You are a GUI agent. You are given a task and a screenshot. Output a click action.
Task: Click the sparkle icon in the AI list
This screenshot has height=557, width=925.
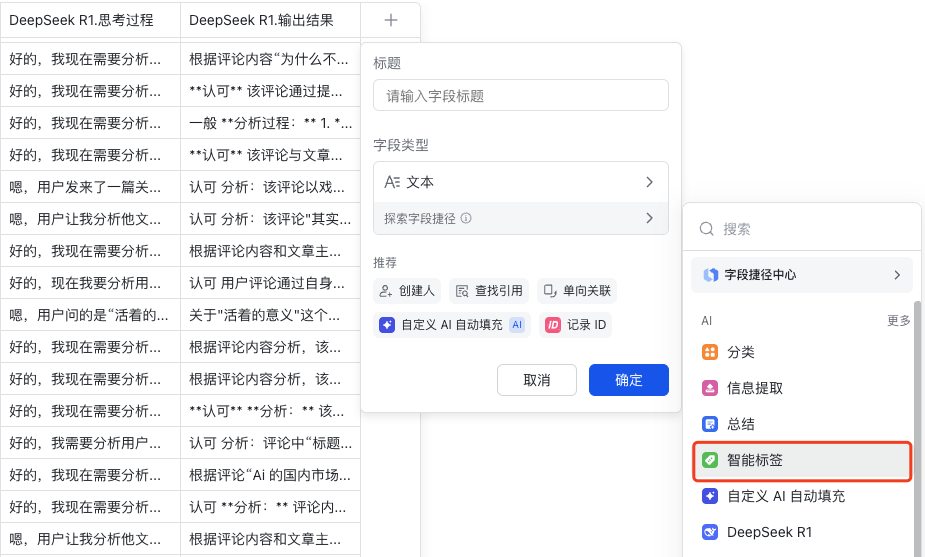tap(710, 496)
